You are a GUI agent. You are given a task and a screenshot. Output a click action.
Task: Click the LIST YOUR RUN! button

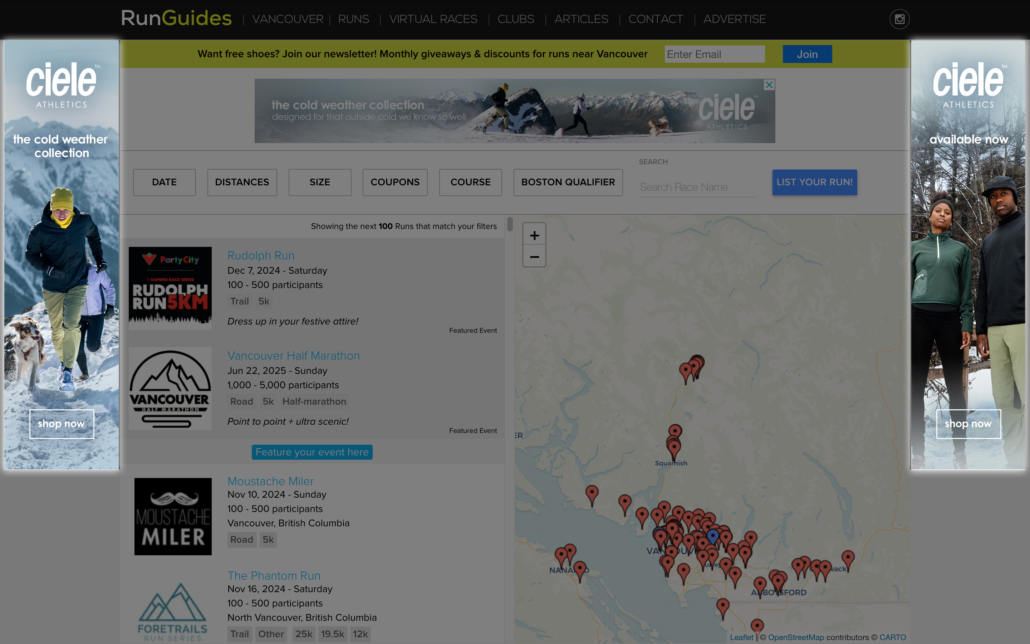(815, 182)
